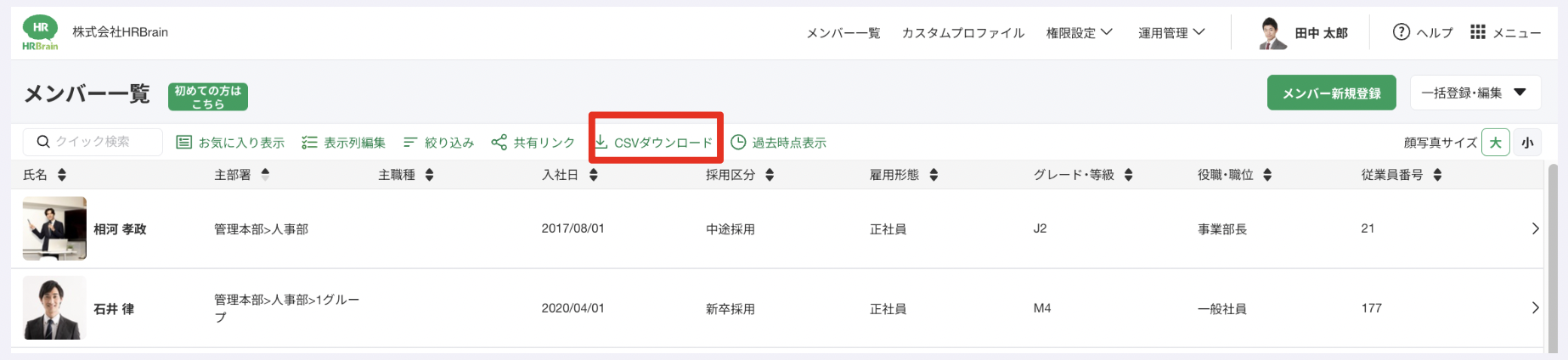Image resolution: width=1568 pixels, height=360 pixels.
Task: Open the help question mark icon
Action: coord(1401,32)
